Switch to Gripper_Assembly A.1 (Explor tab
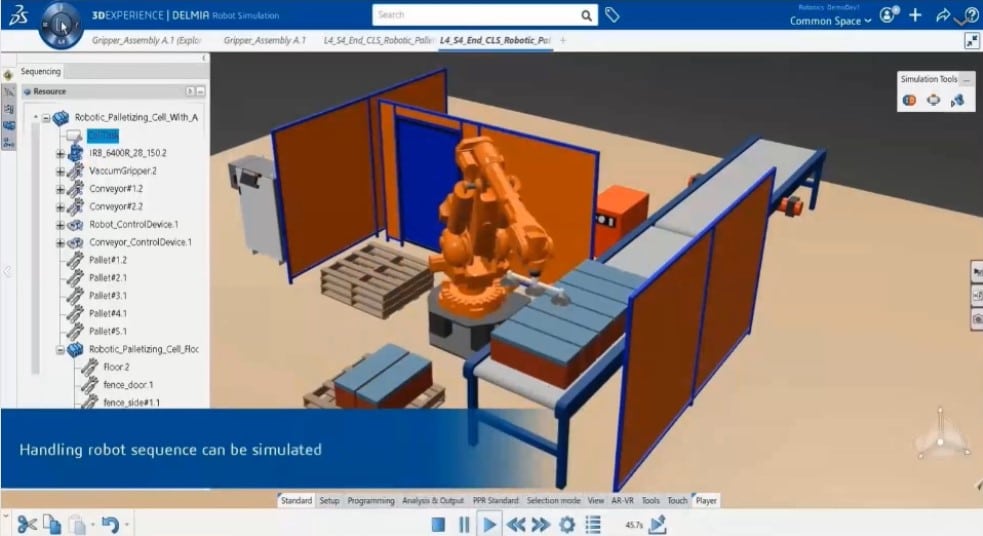This screenshot has height=536, width=983. (x=146, y=40)
